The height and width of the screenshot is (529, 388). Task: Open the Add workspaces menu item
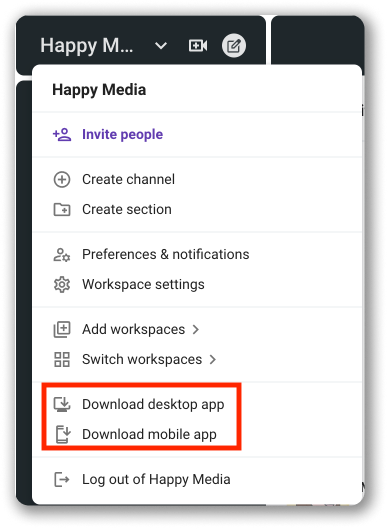tap(134, 329)
